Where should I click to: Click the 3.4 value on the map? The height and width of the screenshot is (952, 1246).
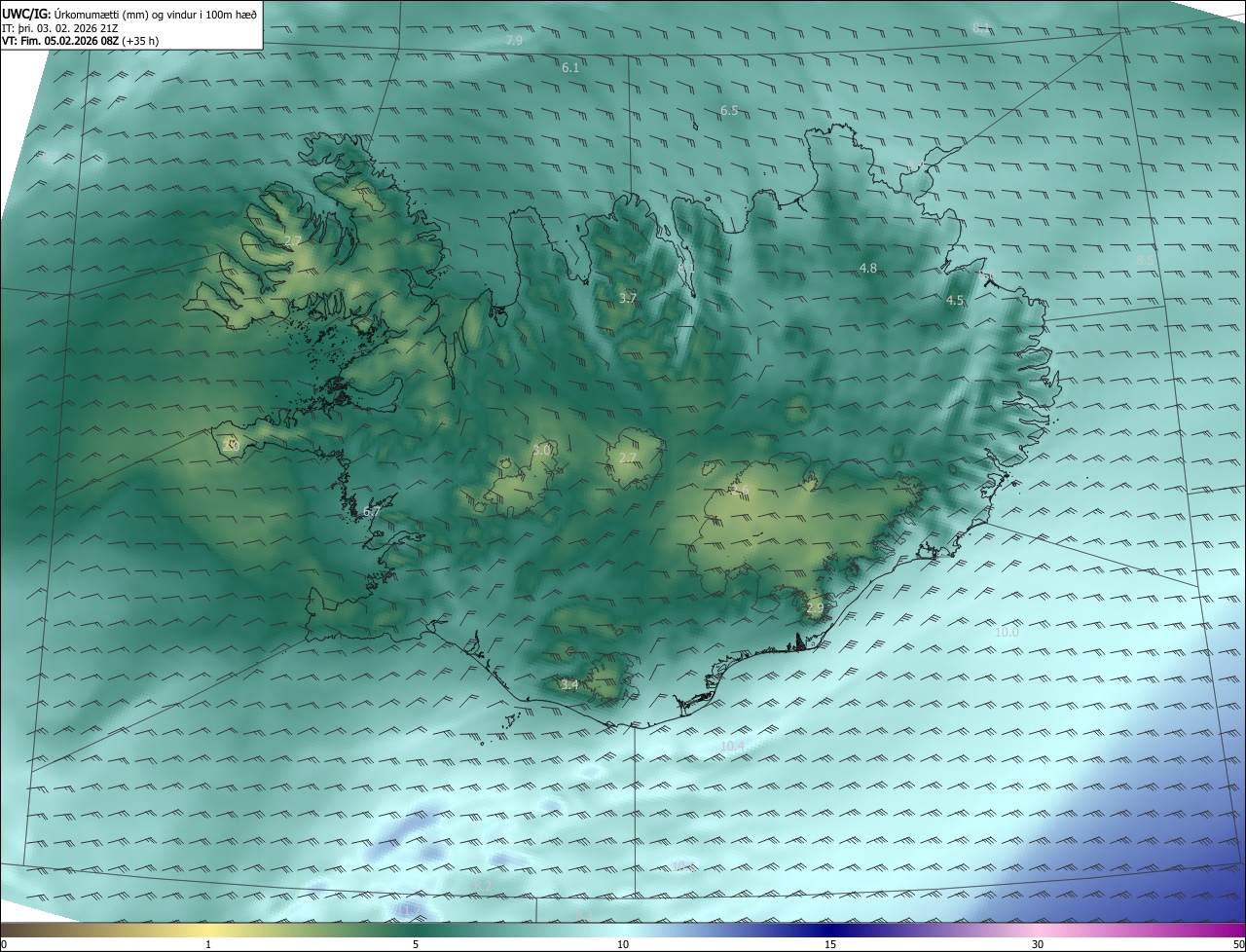click(x=569, y=685)
